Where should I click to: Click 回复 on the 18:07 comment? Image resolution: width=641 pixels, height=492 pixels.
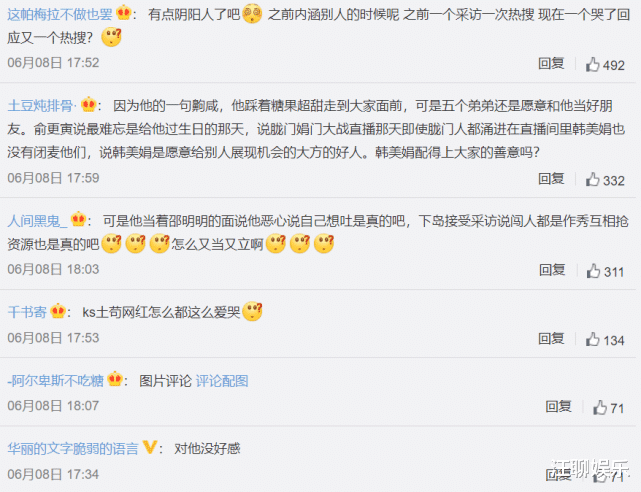coord(558,406)
